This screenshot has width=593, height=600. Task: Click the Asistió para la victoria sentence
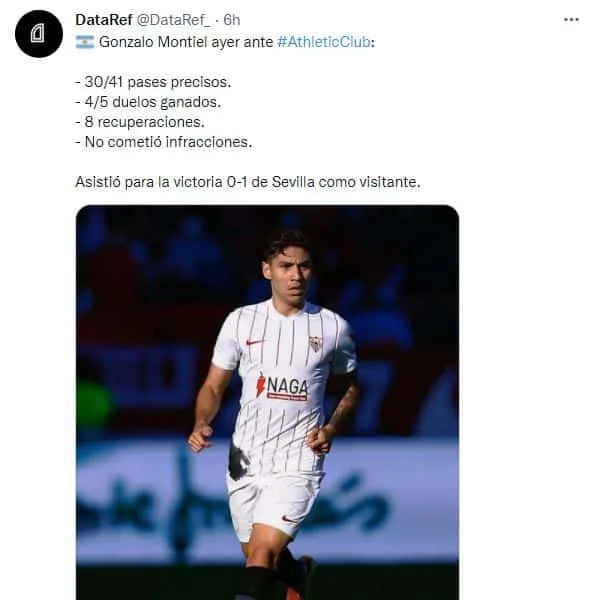248,182
